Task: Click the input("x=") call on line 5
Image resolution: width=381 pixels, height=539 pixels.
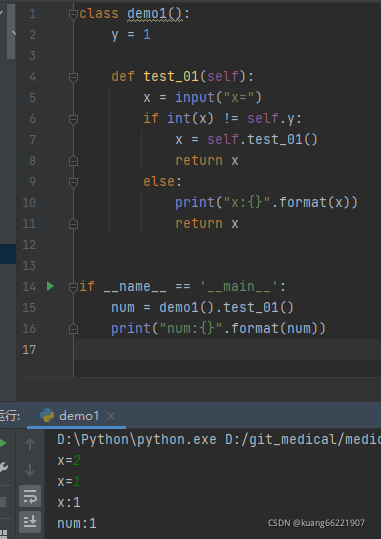Action: coord(219,98)
